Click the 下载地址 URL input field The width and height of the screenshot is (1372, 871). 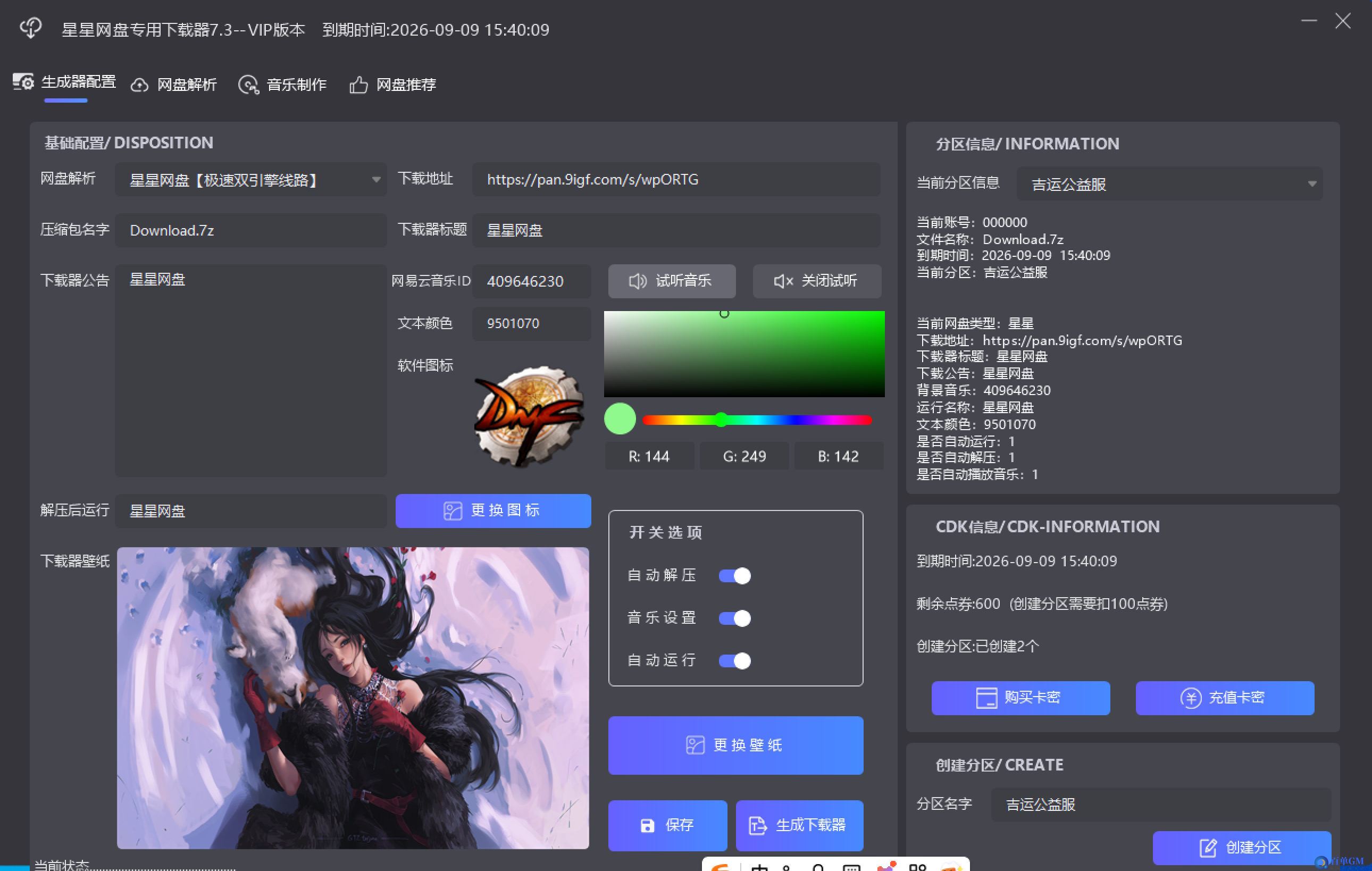coord(676,180)
